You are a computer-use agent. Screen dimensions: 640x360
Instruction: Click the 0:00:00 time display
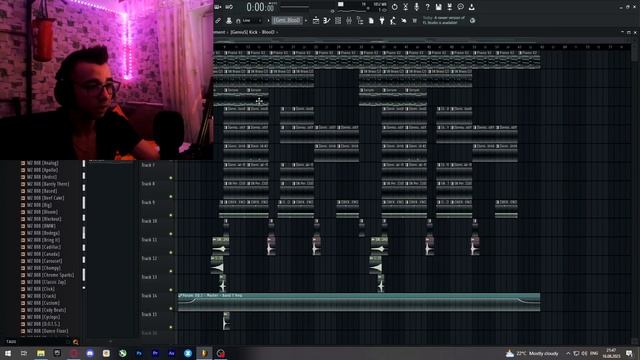(x=260, y=7)
